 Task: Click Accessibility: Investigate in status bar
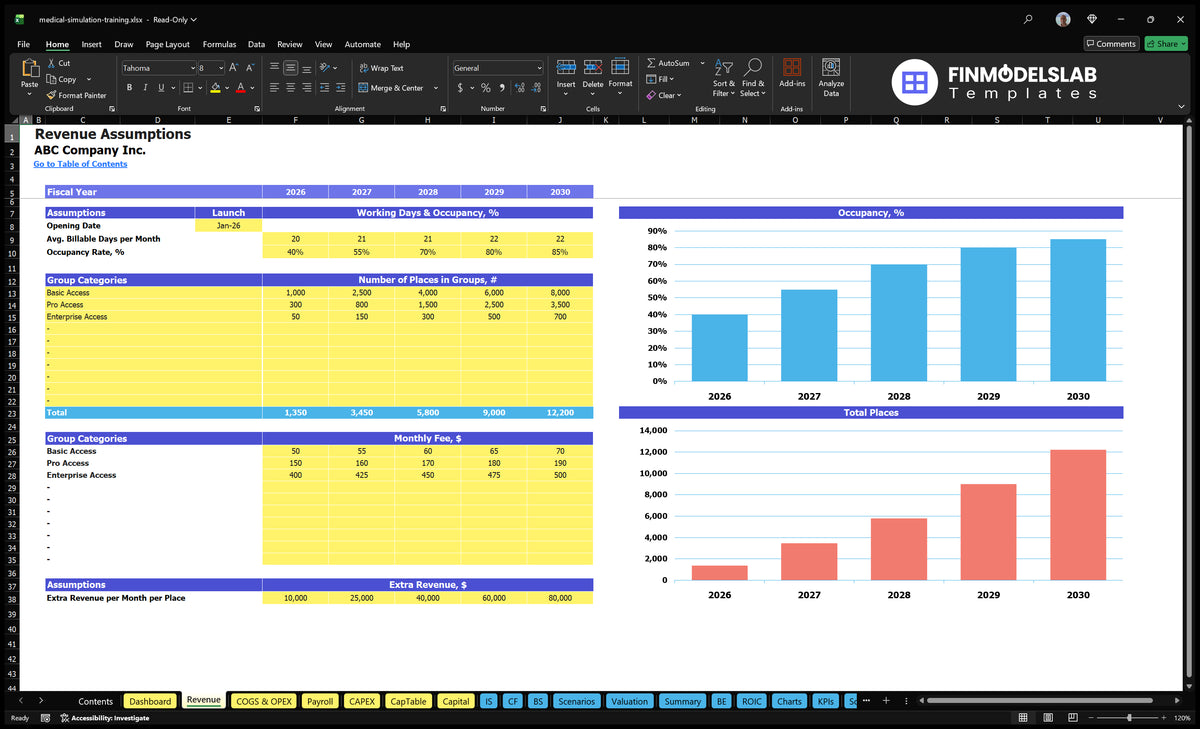(x=104, y=718)
